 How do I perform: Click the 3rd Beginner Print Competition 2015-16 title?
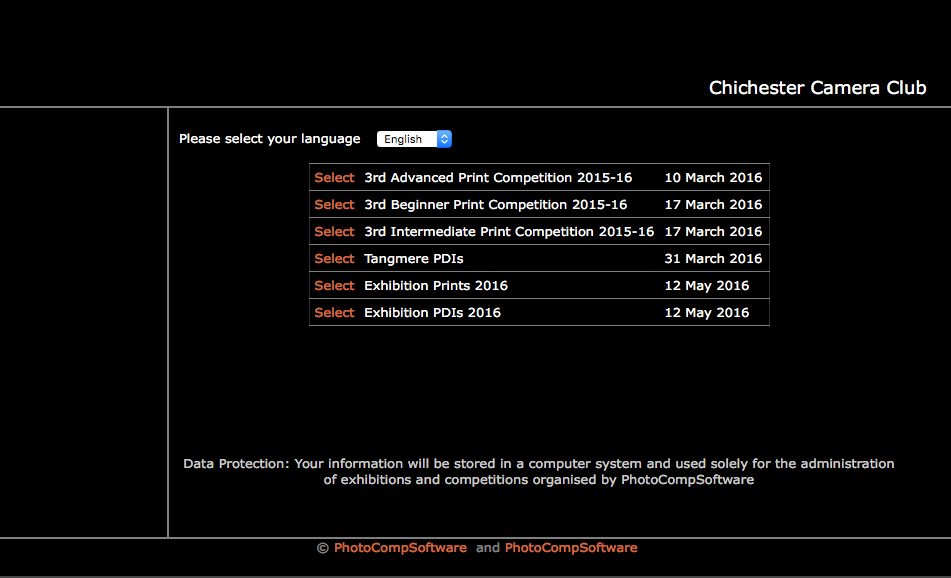[x=495, y=204]
